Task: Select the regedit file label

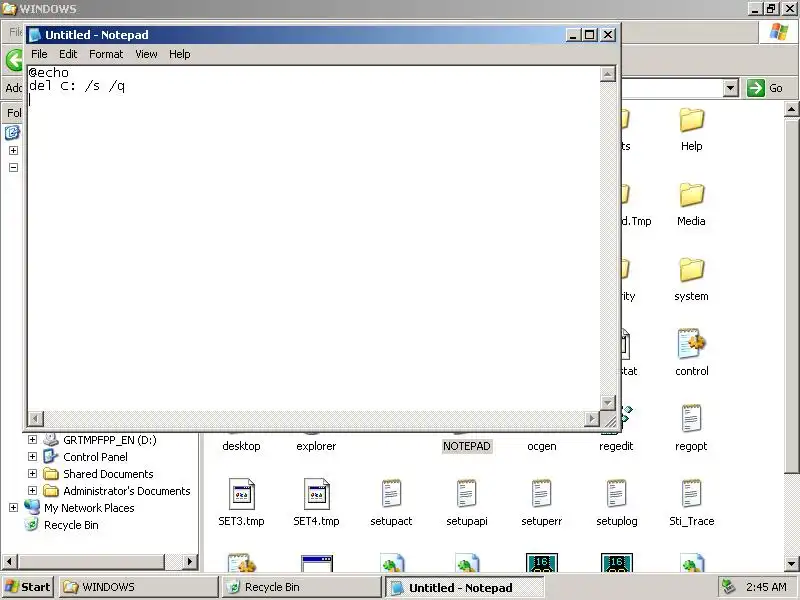Action: pyautogui.click(x=616, y=446)
